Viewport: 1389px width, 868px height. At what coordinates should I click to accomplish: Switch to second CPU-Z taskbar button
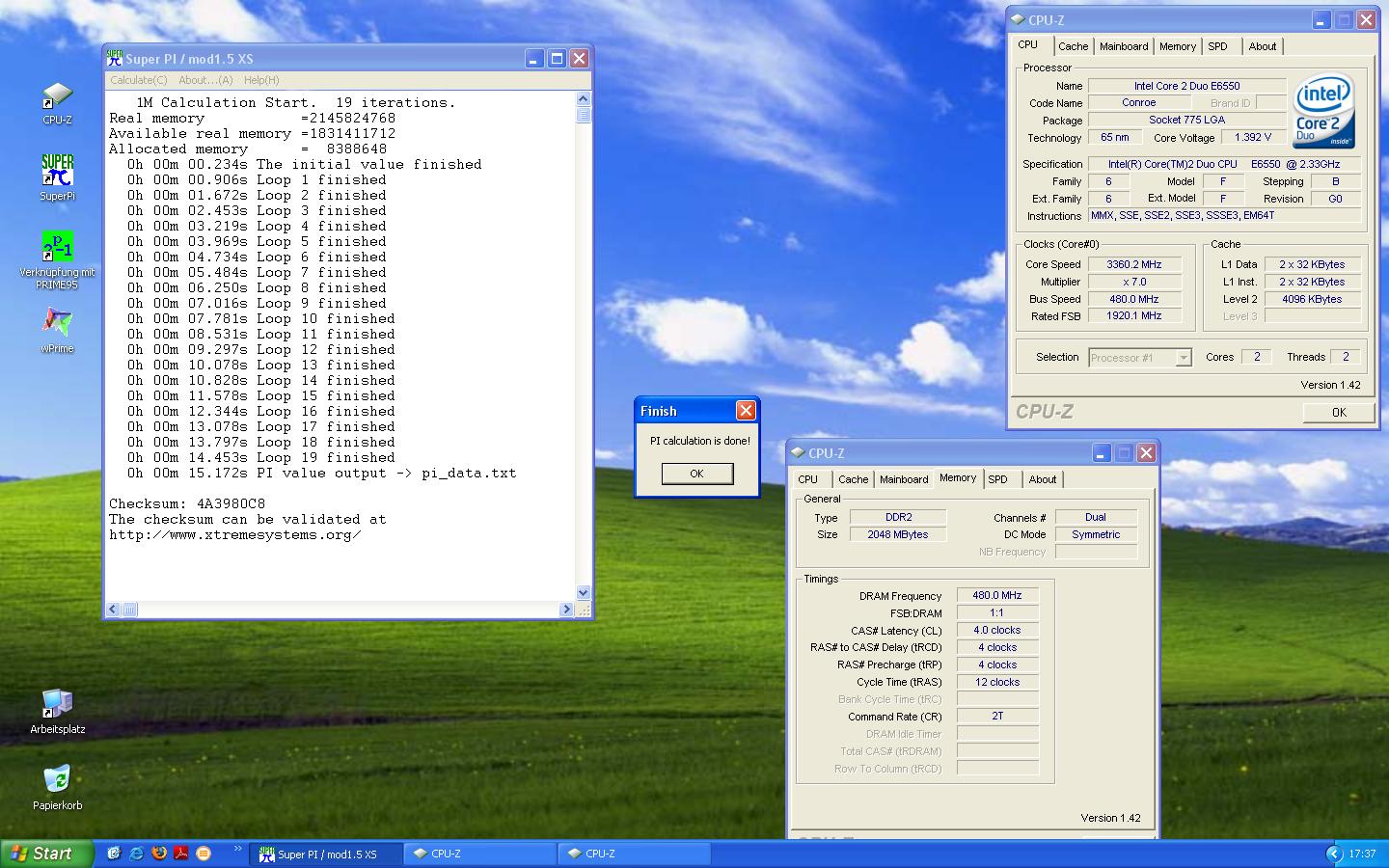point(635,854)
